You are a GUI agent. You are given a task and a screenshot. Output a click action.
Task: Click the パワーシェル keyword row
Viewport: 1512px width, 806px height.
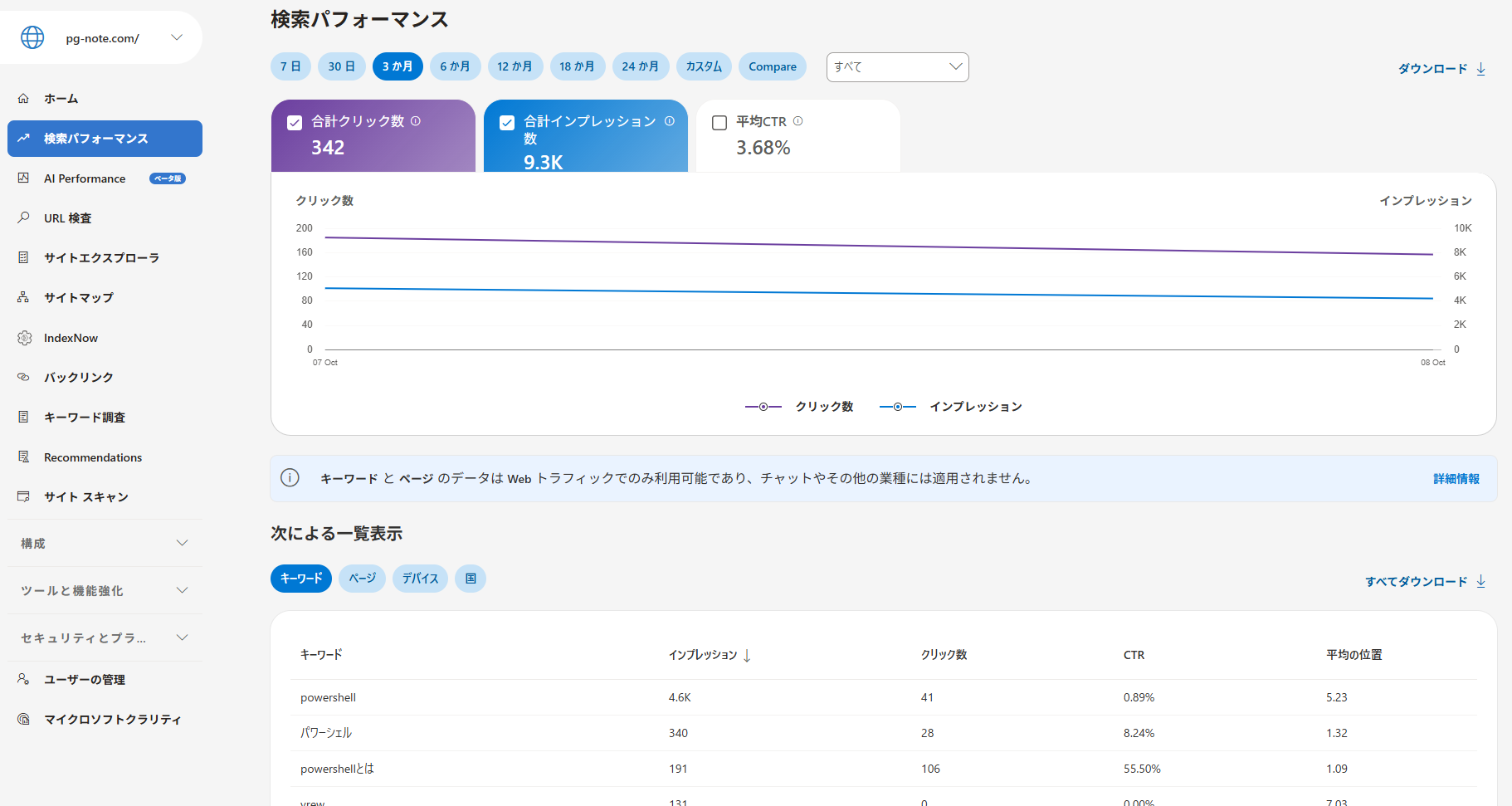[x=883, y=733]
